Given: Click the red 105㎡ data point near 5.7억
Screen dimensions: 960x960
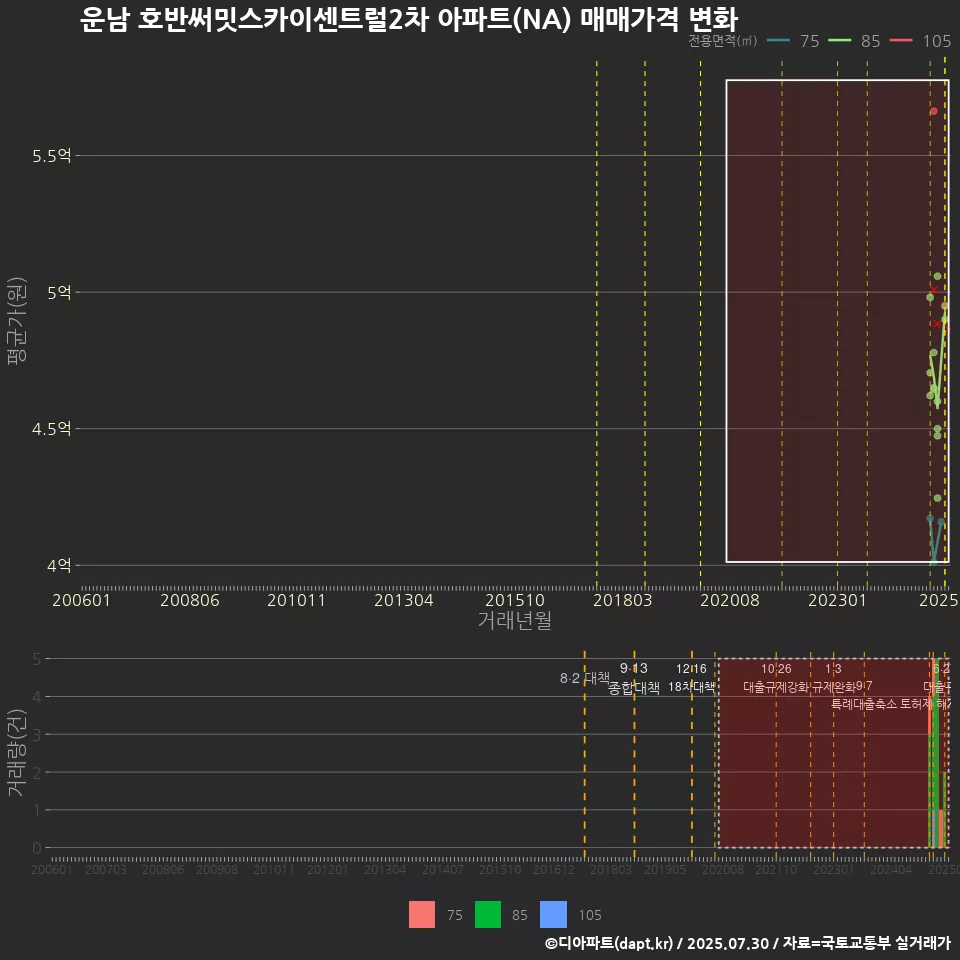Looking at the screenshot, I should [934, 111].
